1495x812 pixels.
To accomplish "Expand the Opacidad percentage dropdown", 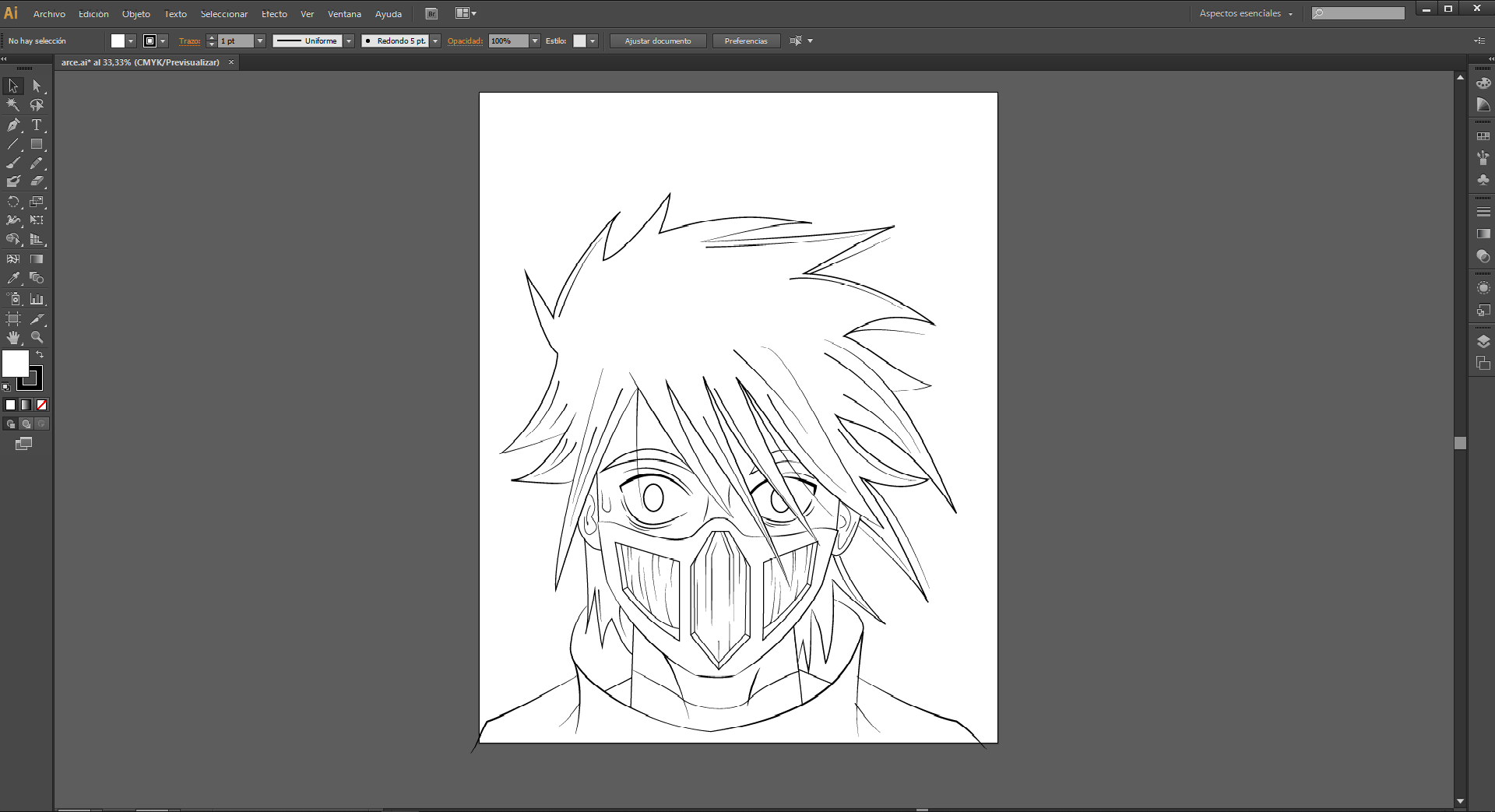I will tap(535, 41).
